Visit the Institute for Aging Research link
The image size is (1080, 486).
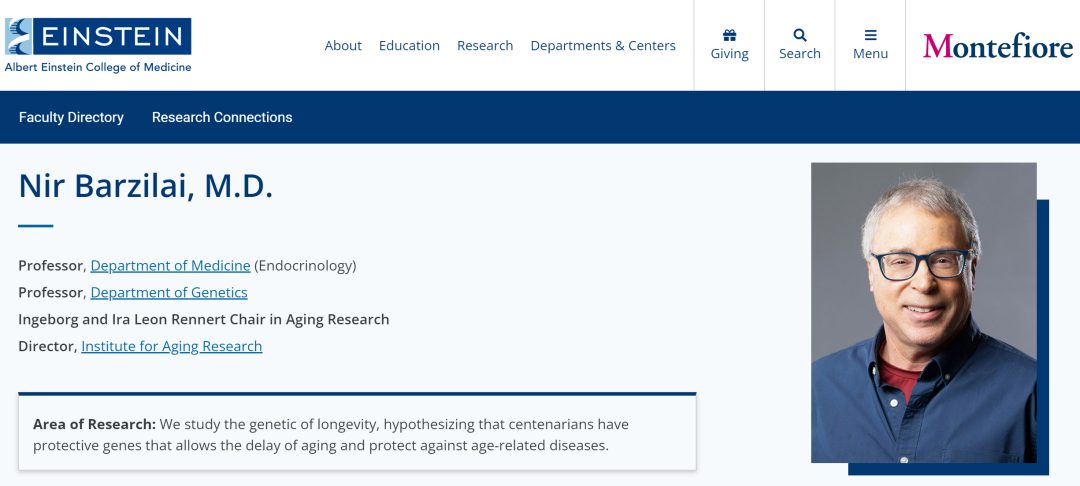(x=171, y=347)
